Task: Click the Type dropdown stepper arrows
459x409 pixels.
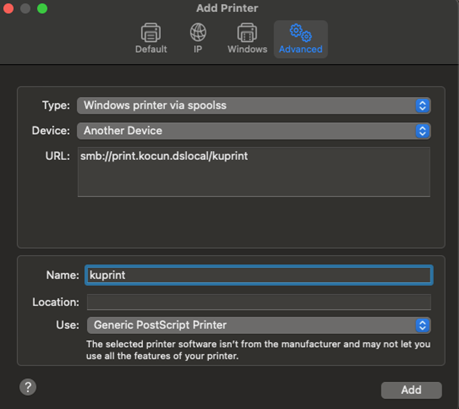Action: point(422,106)
